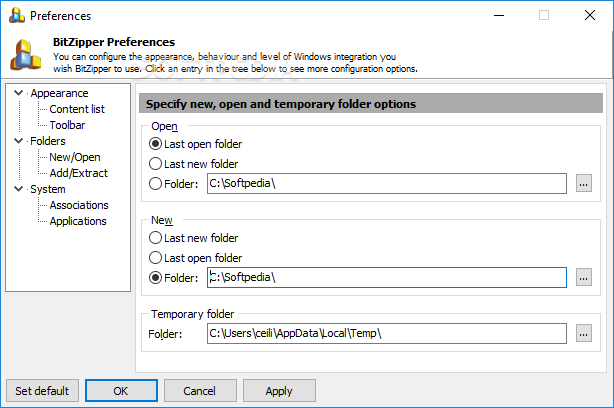Select 'Last open folder' in New group
The image size is (614, 408).
[195, 258]
